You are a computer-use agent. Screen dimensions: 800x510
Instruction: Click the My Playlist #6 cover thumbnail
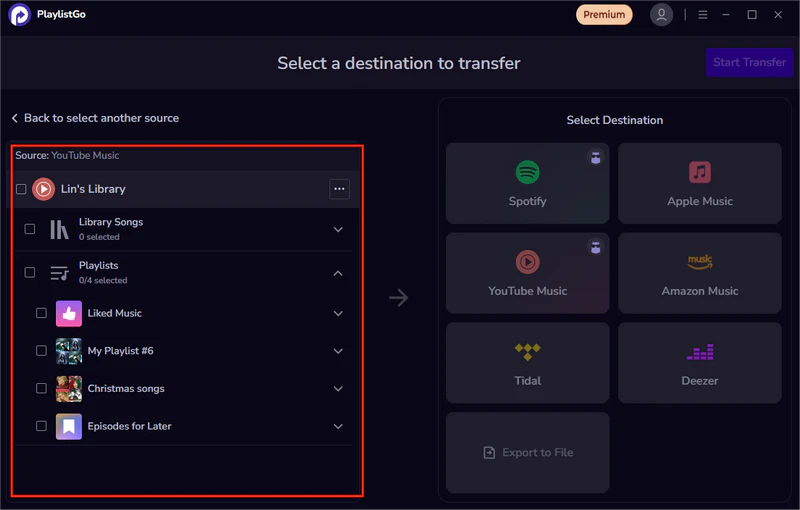click(x=69, y=351)
